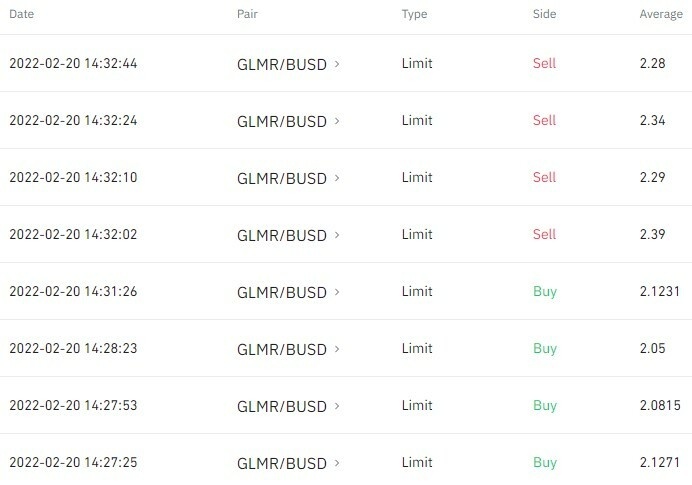Click chevron next to pair at 14:27:53
692x485 pixels.
point(337,406)
